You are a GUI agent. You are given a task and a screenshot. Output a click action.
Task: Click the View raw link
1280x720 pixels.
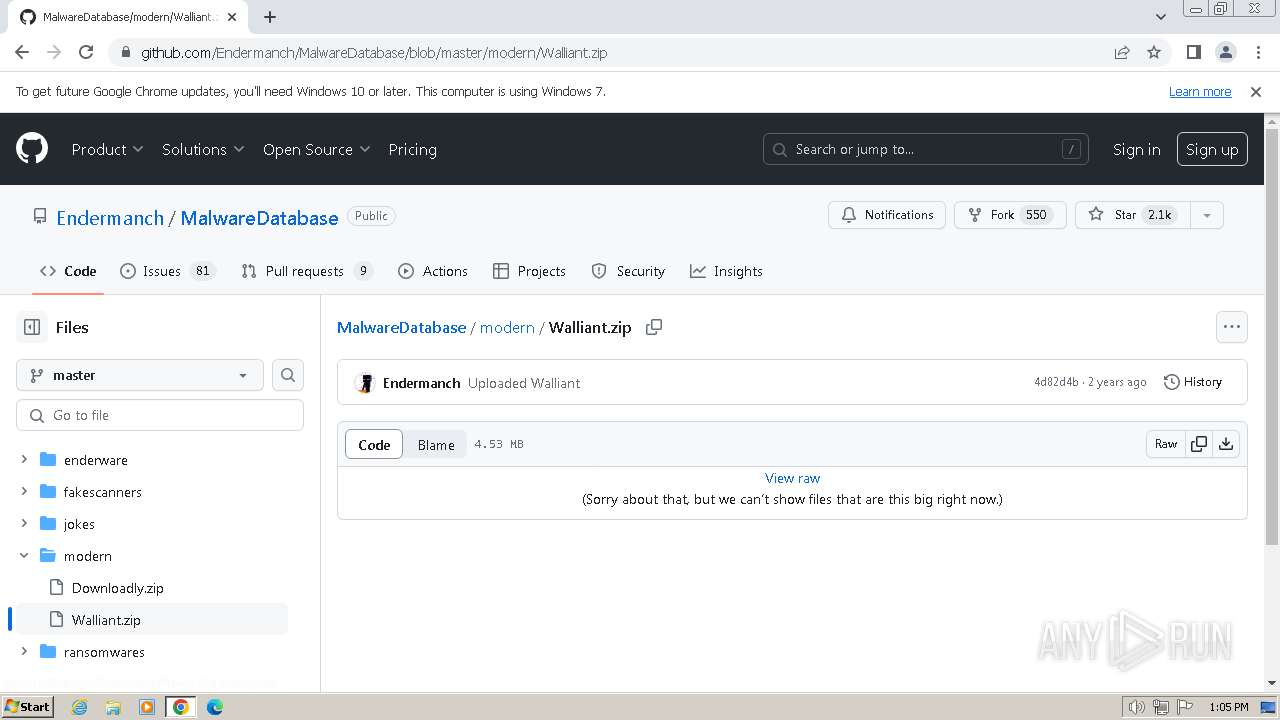[x=792, y=478]
